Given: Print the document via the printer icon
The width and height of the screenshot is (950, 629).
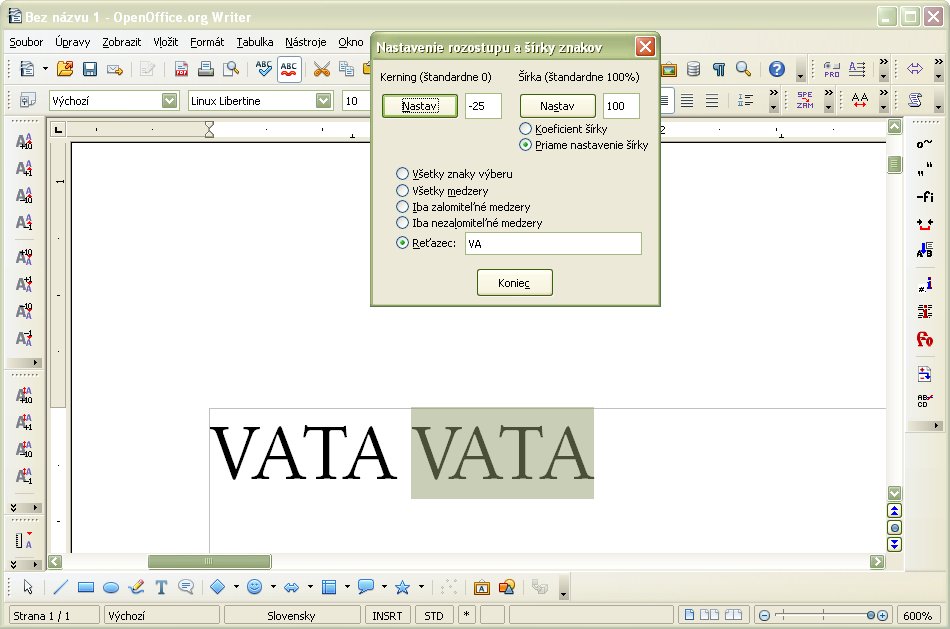Looking at the screenshot, I should click(x=206, y=69).
